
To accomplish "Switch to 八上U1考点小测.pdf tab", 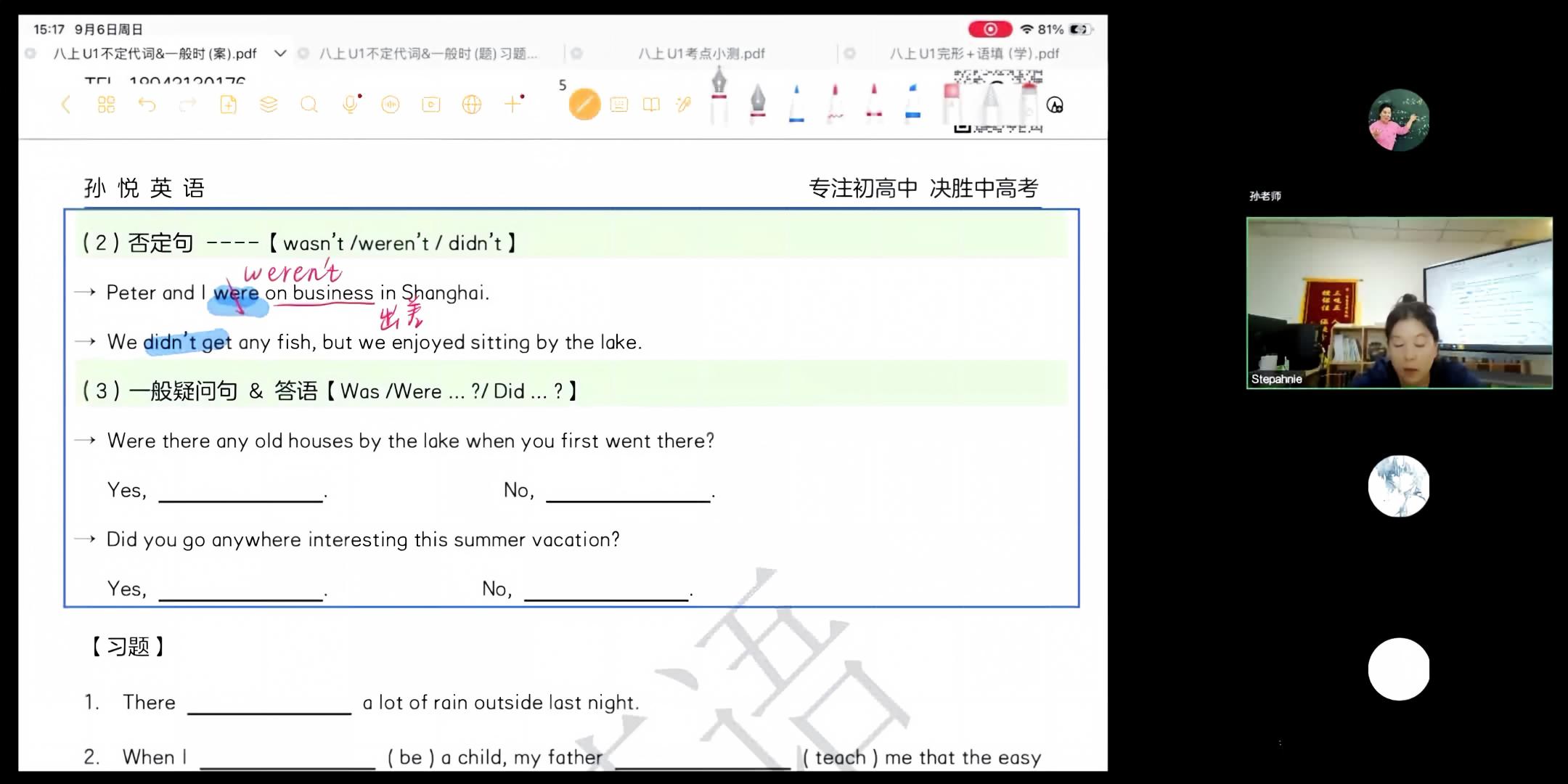I will point(701,54).
